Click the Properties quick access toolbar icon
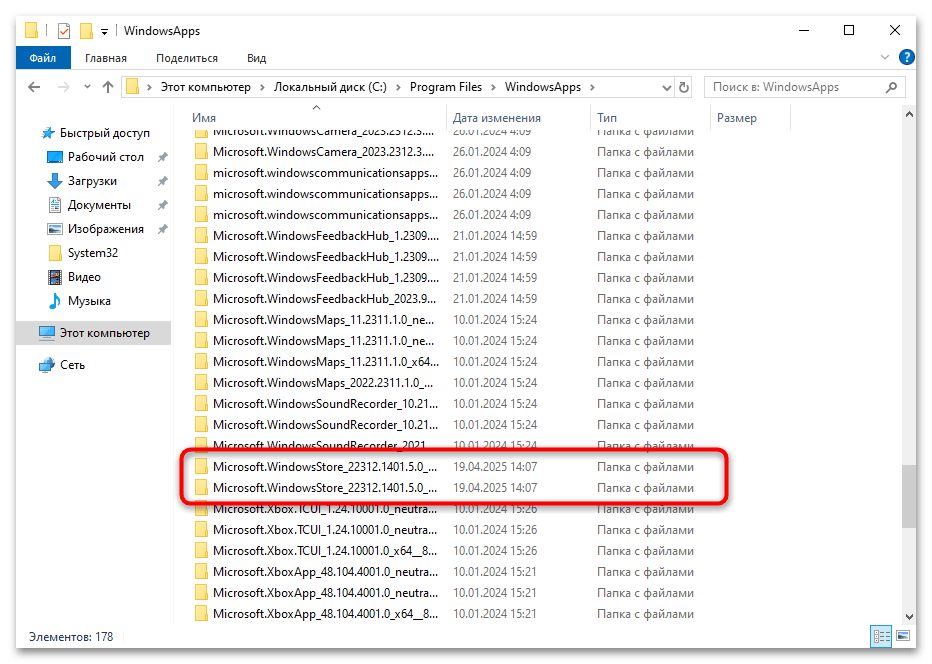The width and height of the screenshot is (932, 664). 64,30
